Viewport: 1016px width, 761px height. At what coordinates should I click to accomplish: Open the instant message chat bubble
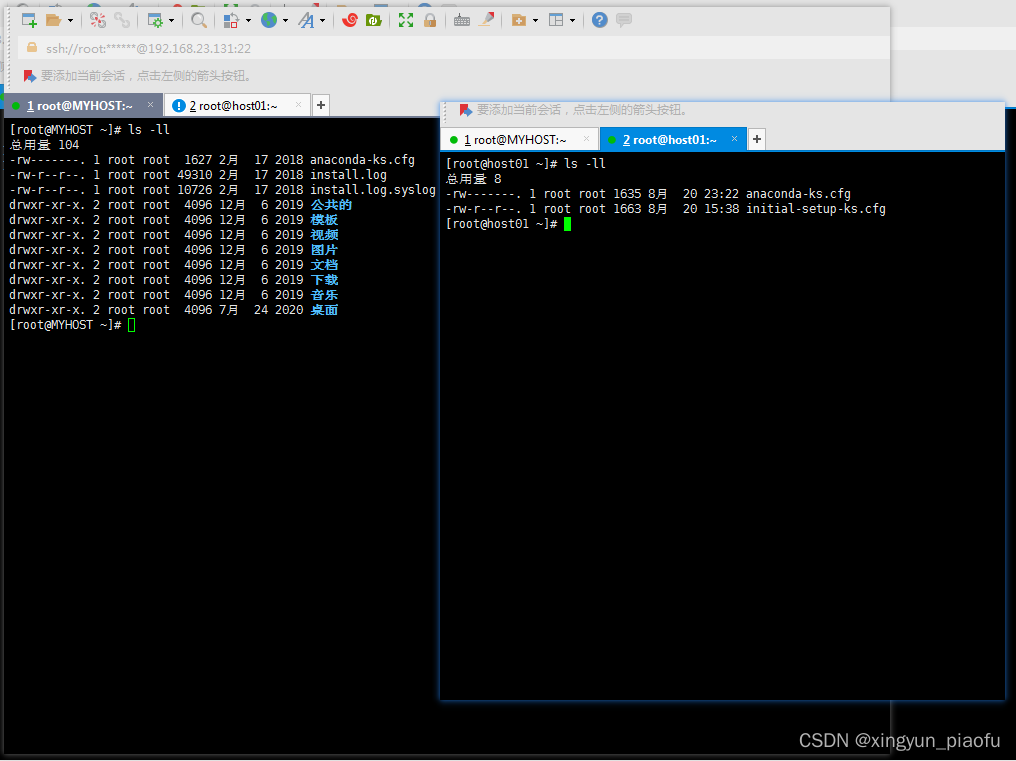pos(624,20)
